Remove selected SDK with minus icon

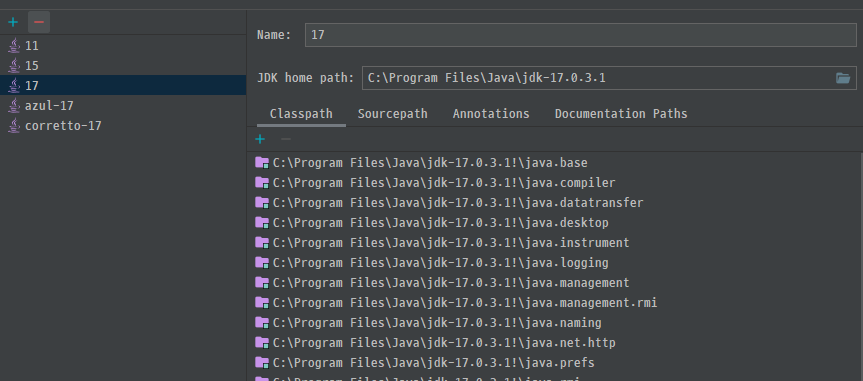point(39,23)
